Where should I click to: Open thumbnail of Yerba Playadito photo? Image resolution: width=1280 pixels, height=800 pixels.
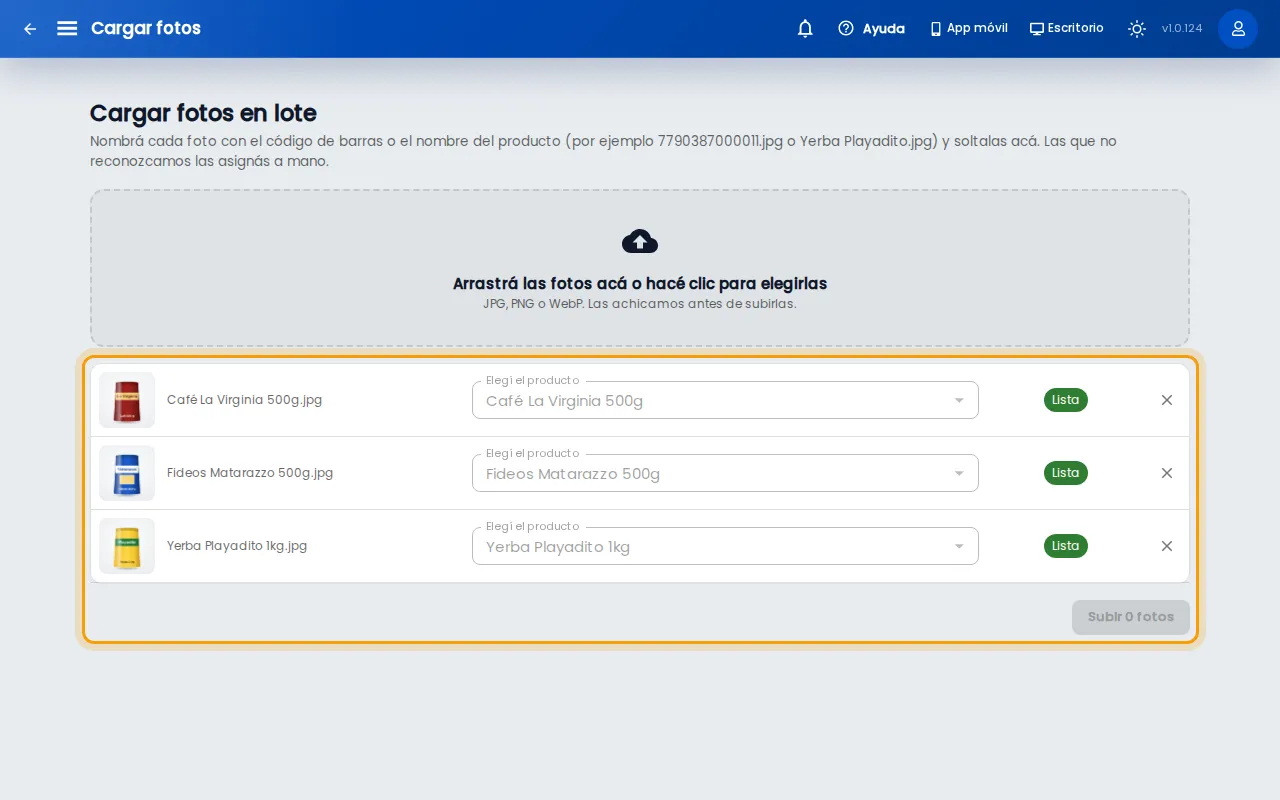tap(127, 546)
